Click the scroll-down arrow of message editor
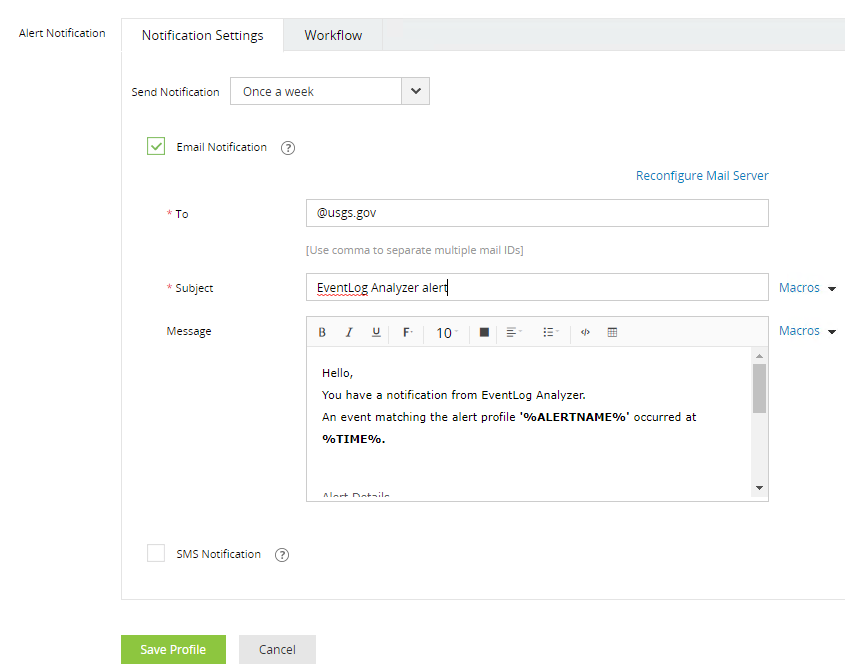 point(759,488)
